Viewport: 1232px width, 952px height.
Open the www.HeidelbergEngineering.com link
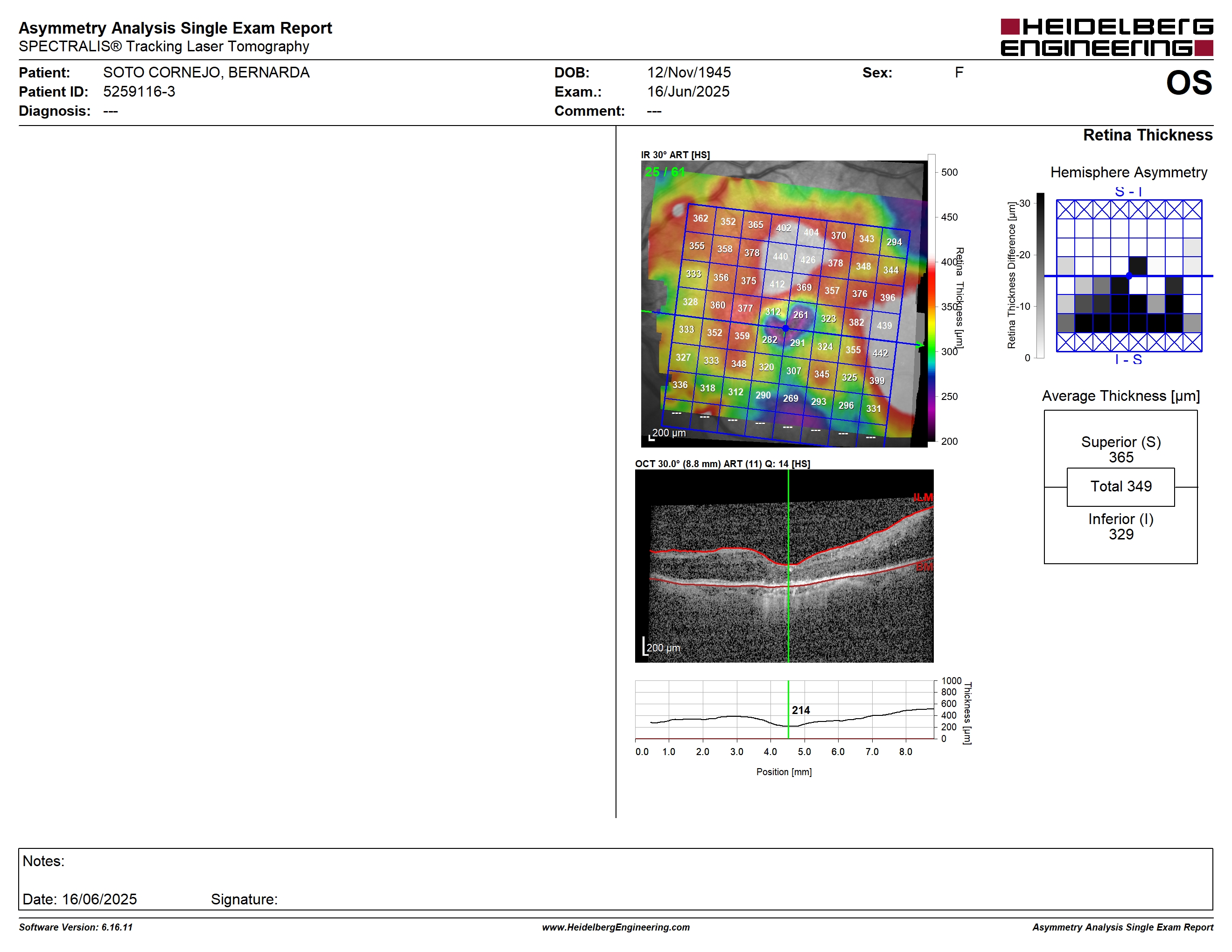tap(616, 927)
